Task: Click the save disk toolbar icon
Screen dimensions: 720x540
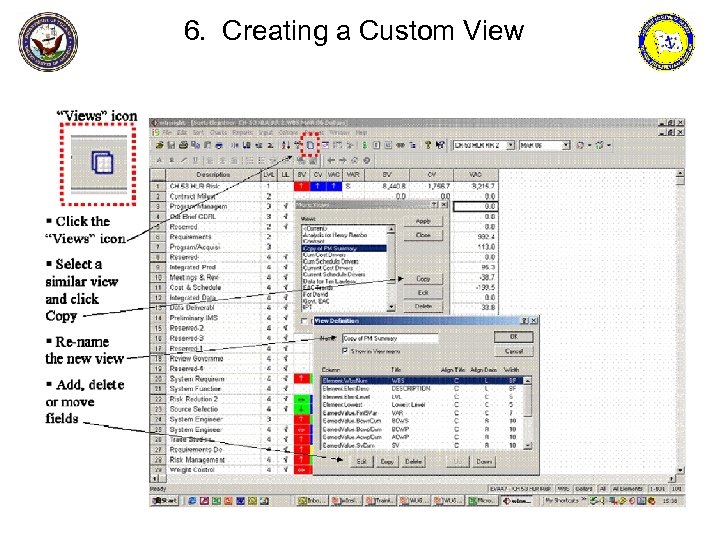Action: pyautogui.click(x=171, y=145)
